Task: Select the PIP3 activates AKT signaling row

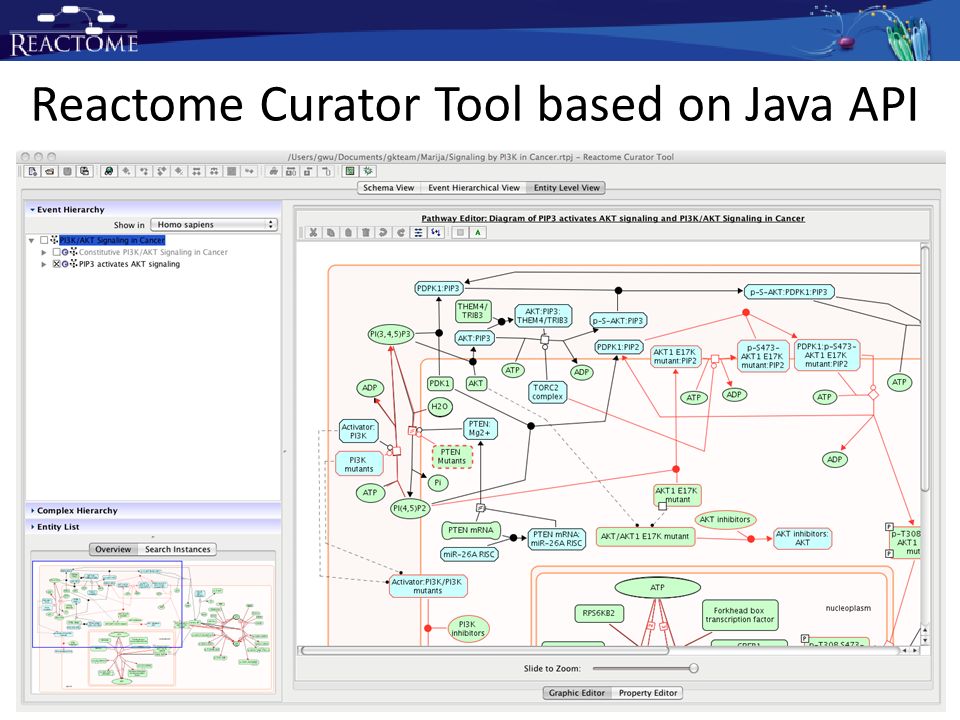Action: click(129, 264)
